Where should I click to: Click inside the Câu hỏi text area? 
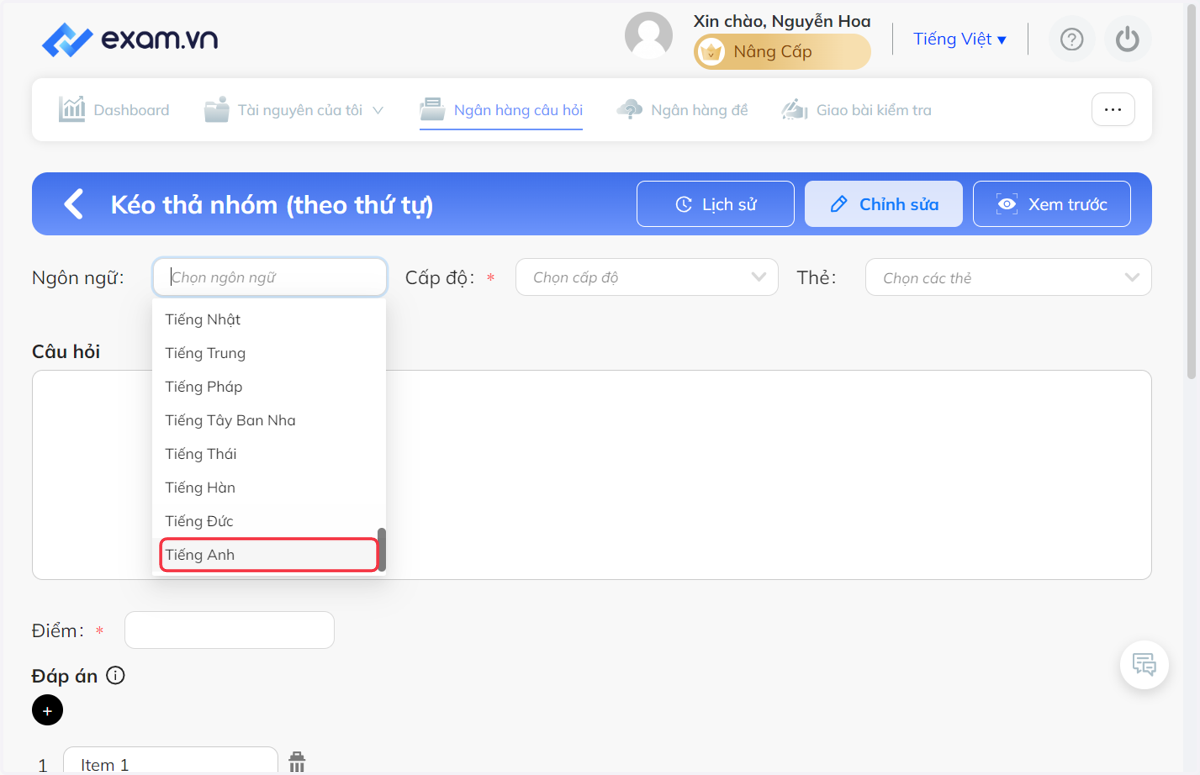592,475
